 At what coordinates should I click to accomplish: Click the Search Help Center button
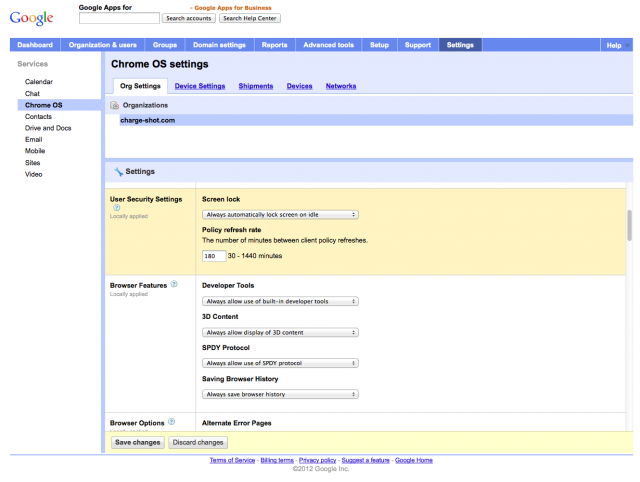click(250, 18)
